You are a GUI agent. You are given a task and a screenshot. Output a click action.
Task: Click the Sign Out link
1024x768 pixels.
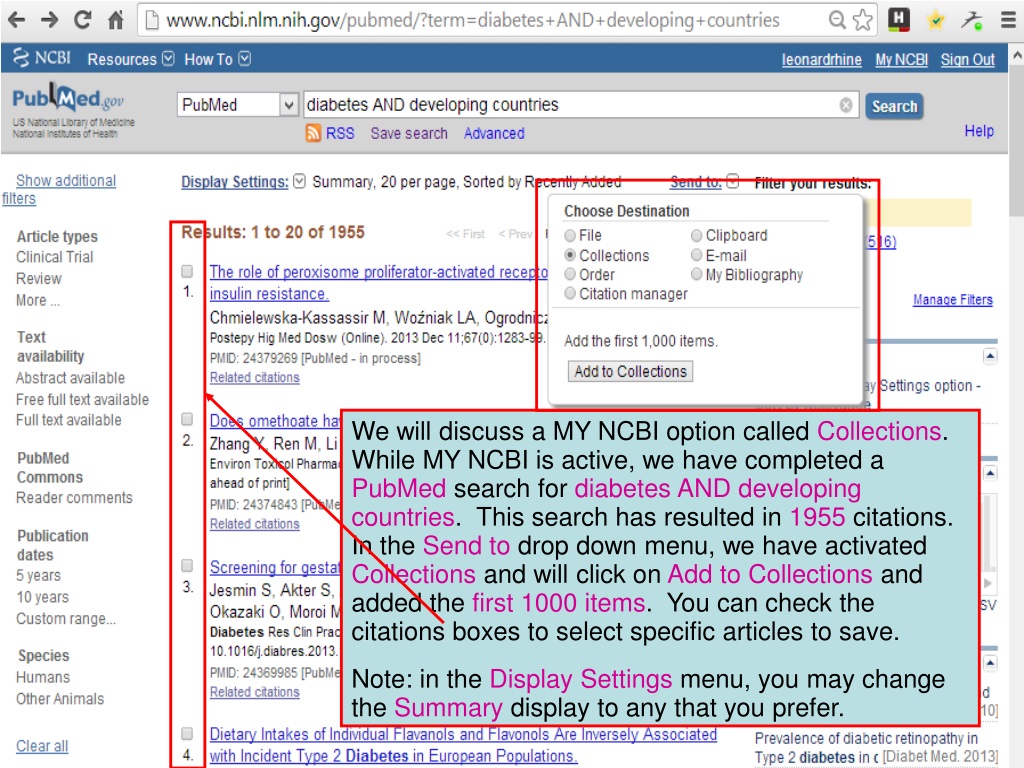point(967,59)
